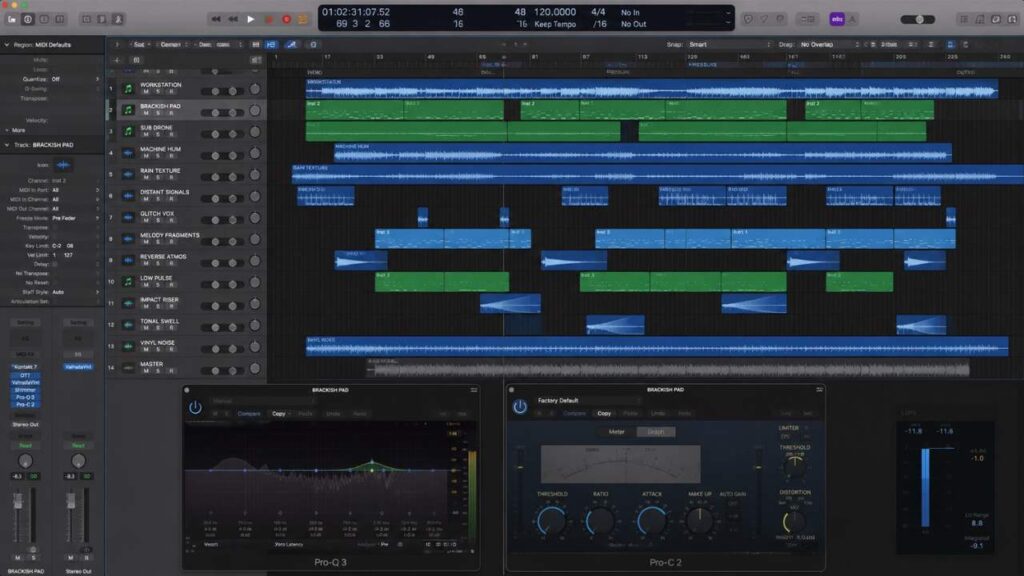Expand the More section in region inspector

(7, 130)
